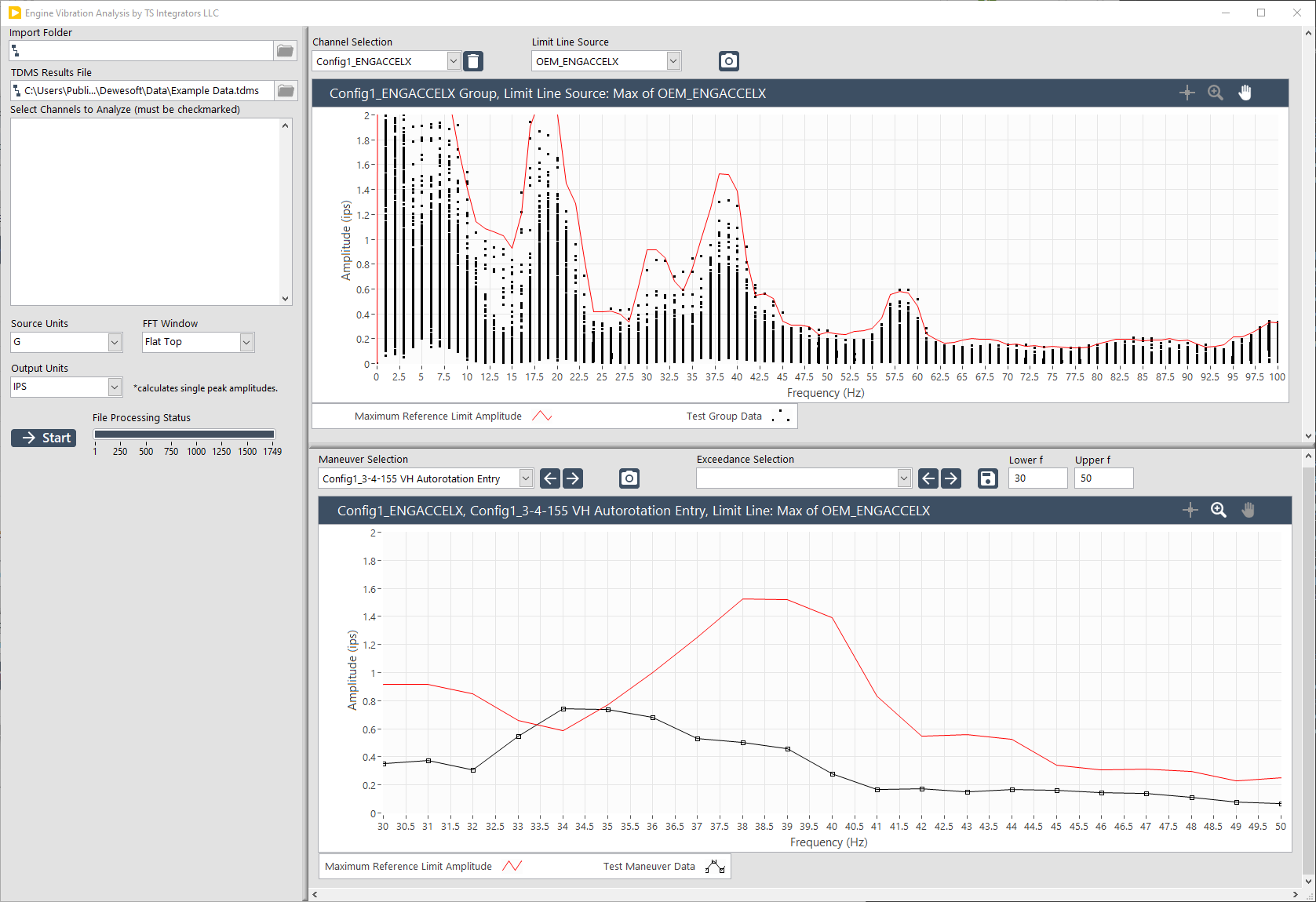Open the FFT Window dropdown
Screen dimensions: 1316x902
click(246, 342)
